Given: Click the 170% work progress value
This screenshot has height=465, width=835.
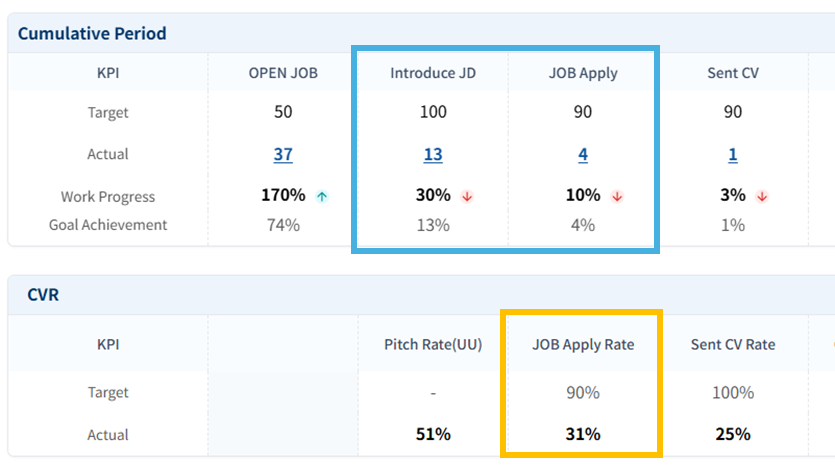Looking at the screenshot, I should pos(283,195).
